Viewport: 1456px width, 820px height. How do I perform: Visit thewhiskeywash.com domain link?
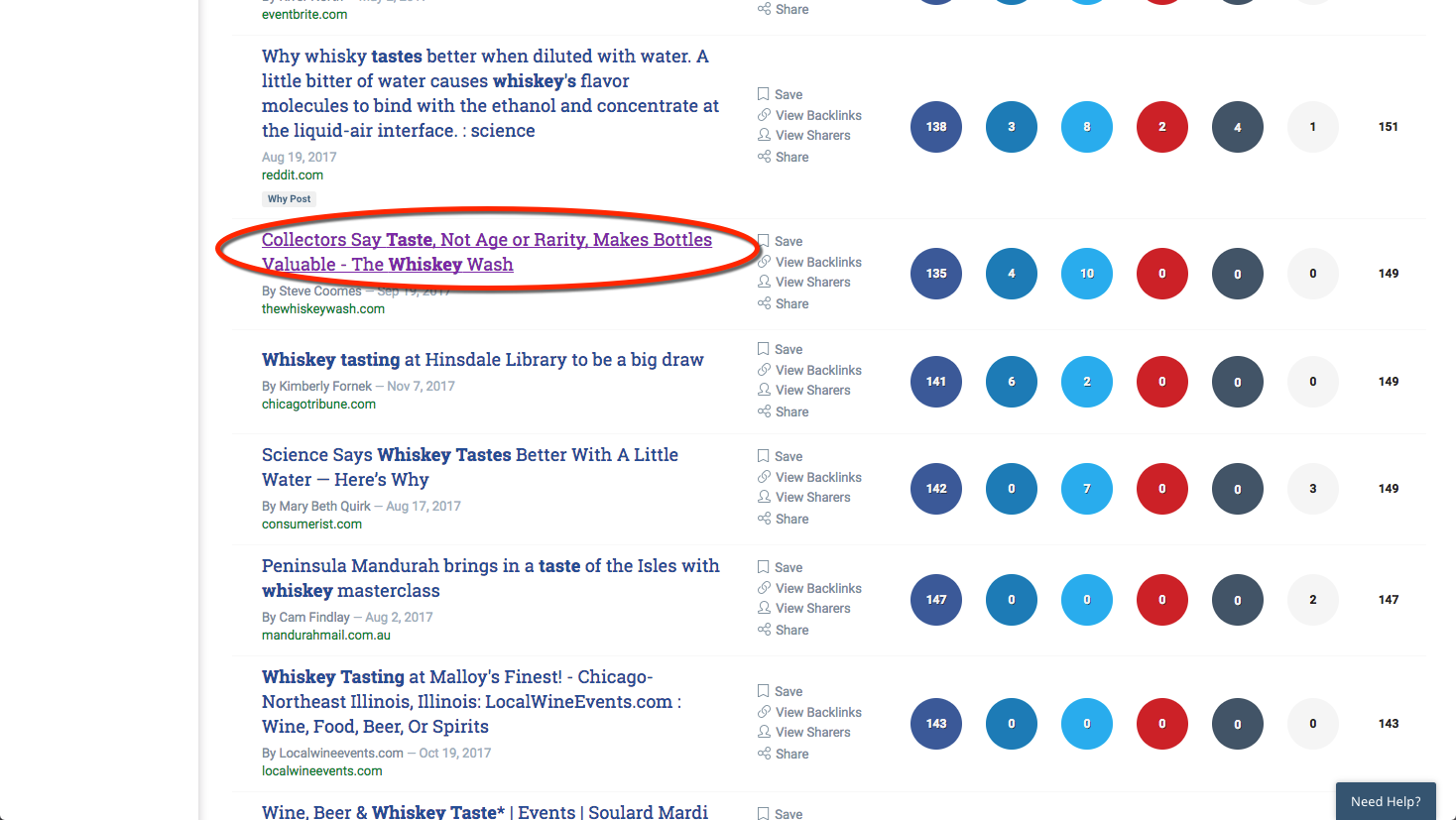tap(323, 308)
